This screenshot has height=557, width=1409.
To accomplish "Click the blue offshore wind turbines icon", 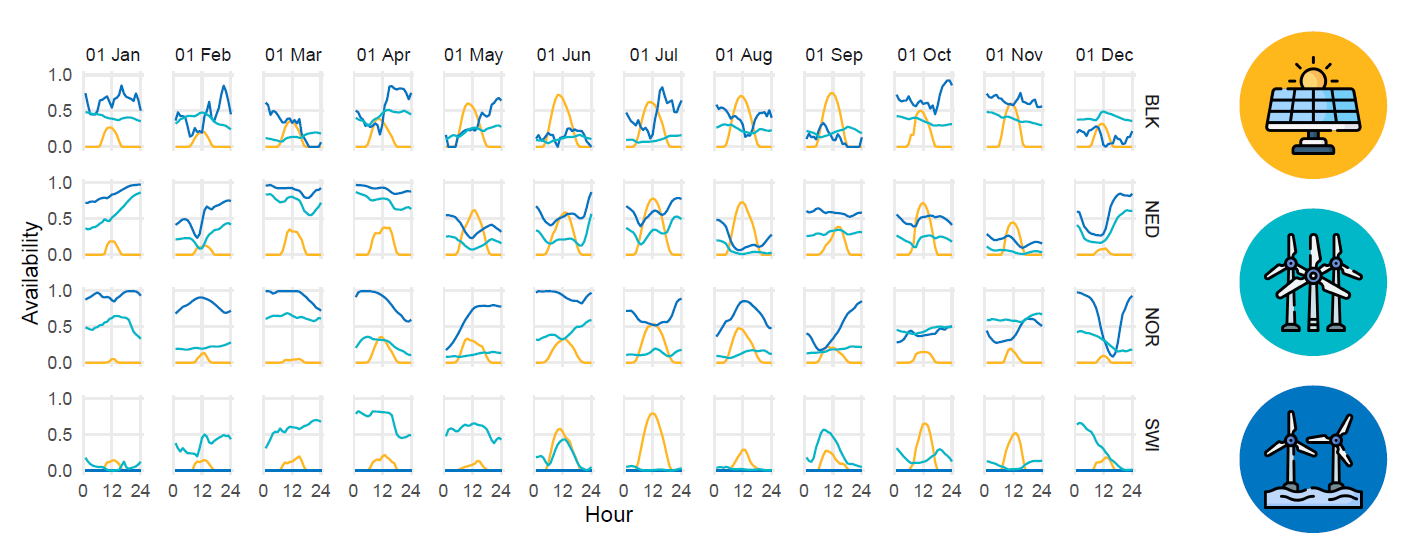I will pos(1313,459).
